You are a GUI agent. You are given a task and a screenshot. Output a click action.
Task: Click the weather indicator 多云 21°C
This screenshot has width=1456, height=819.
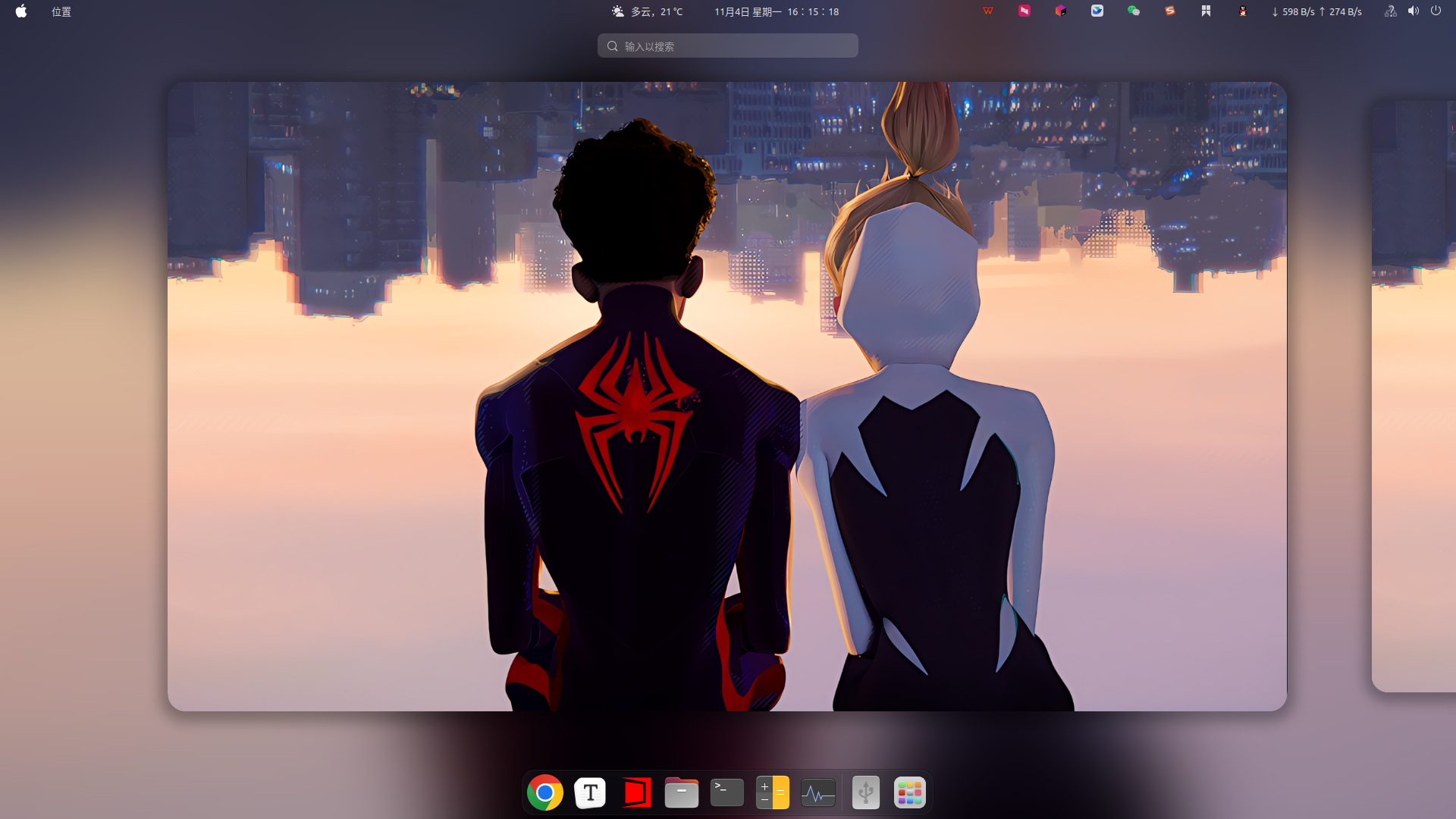click(x=648, y=11)
